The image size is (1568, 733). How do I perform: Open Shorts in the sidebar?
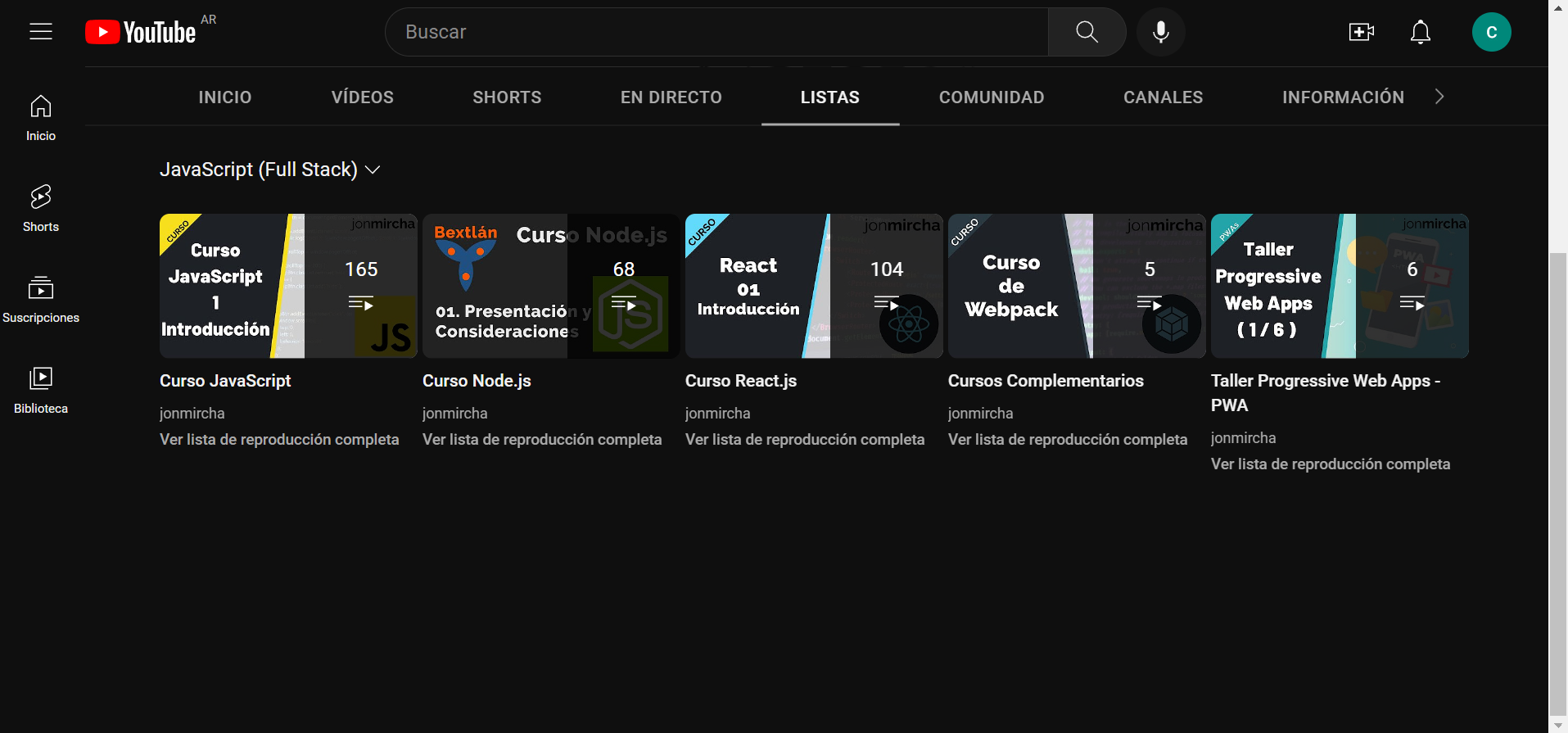coord(41,209)
